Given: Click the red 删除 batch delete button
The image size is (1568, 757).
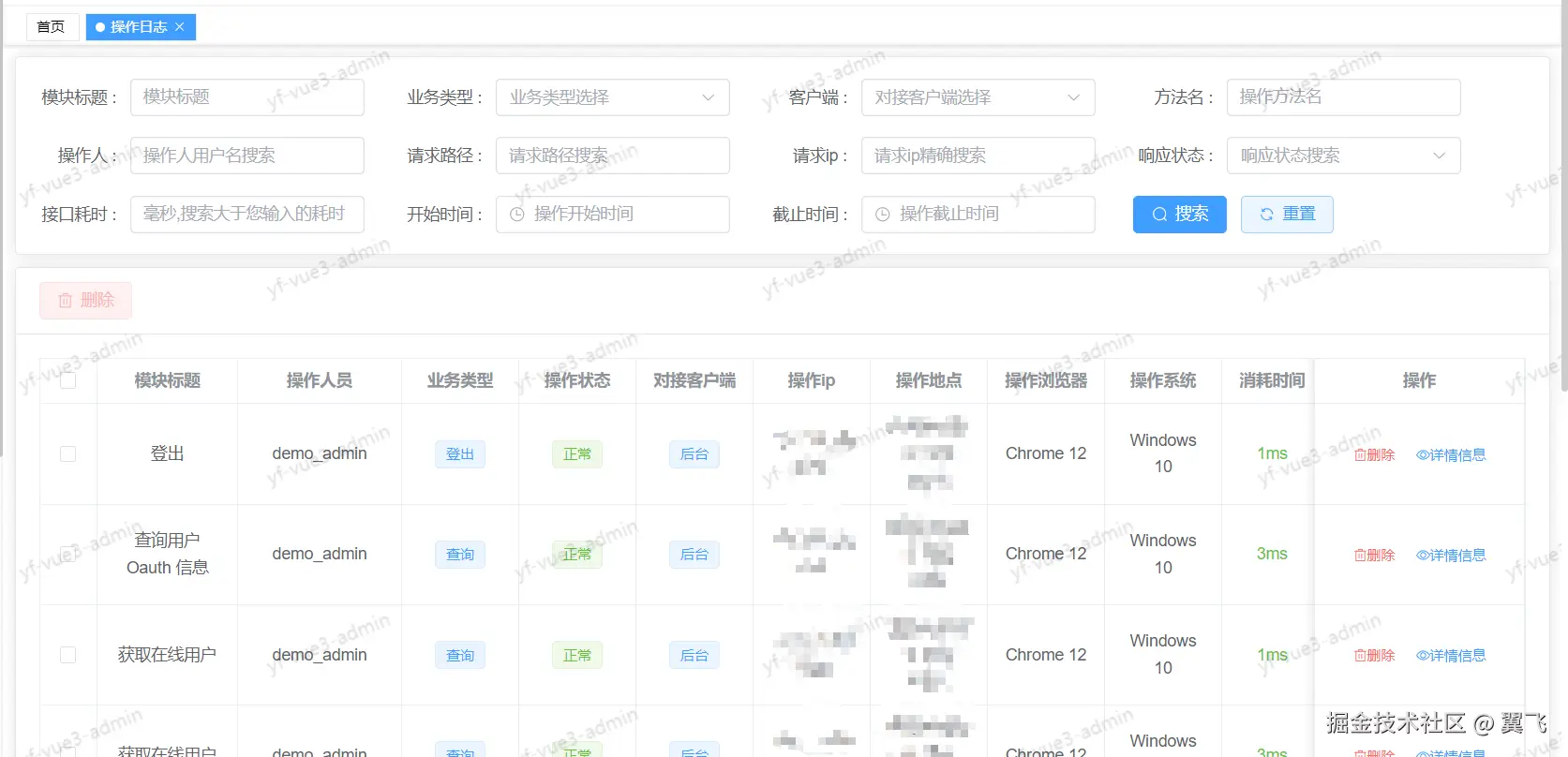Looking at the screenshot, I should tap(85, 301).
